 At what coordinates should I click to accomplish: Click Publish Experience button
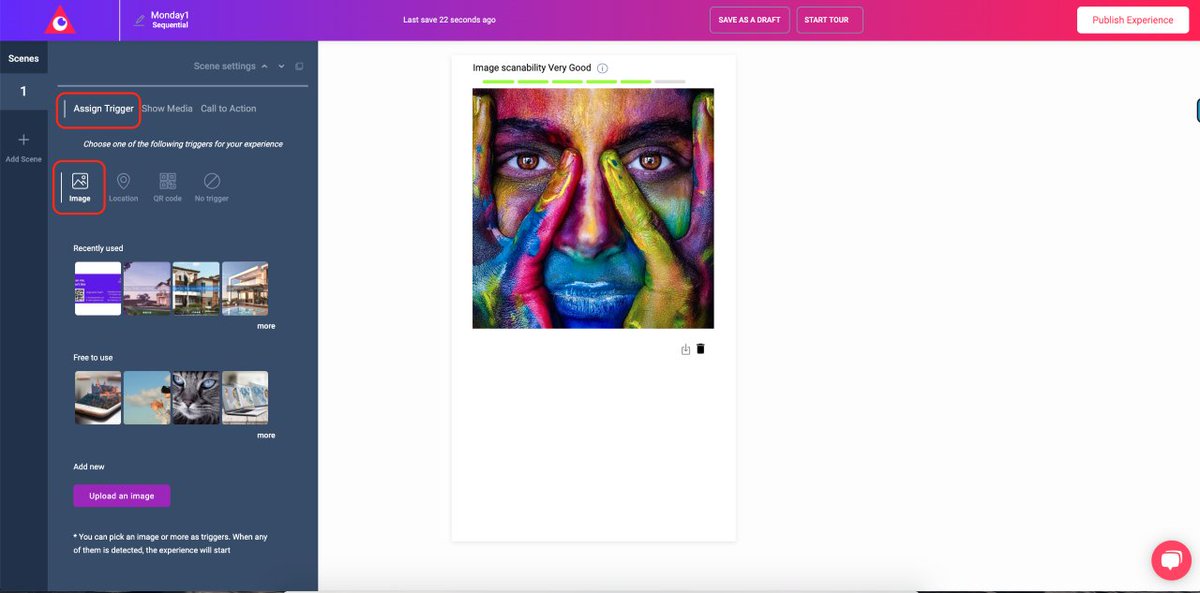click(1132, 20)
